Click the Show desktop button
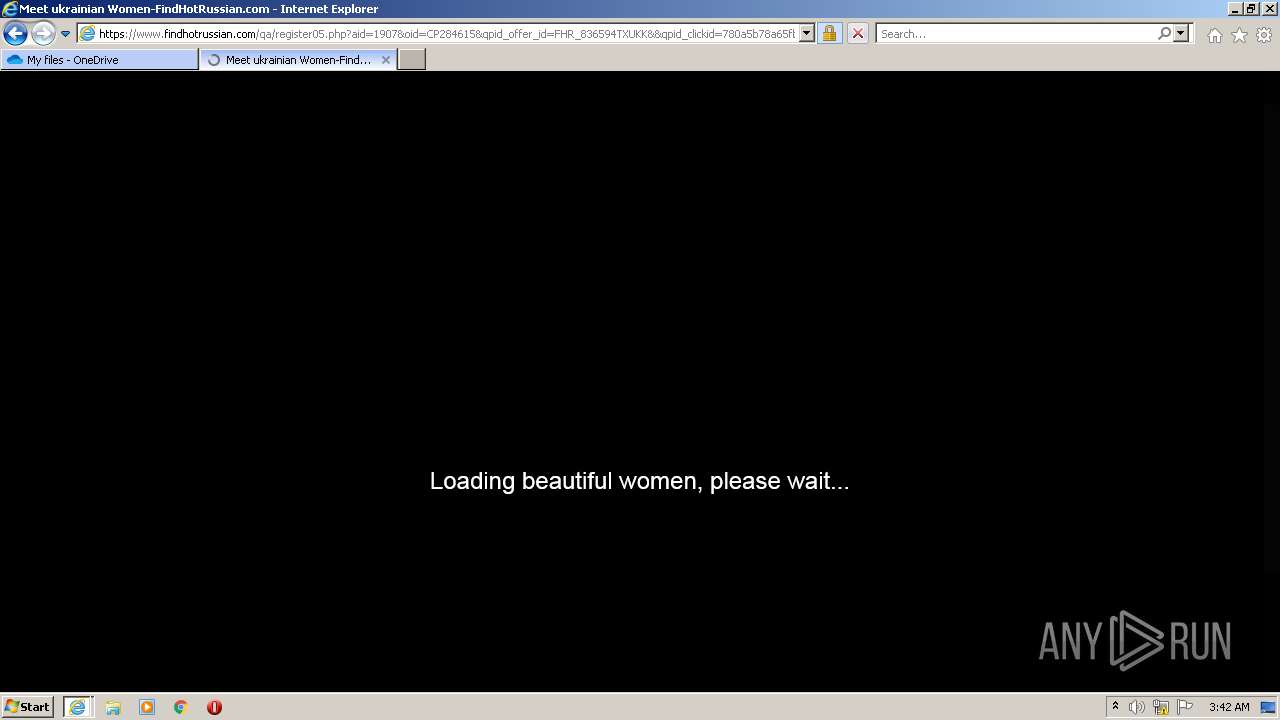The image size is (1280, 720). 1268,707
